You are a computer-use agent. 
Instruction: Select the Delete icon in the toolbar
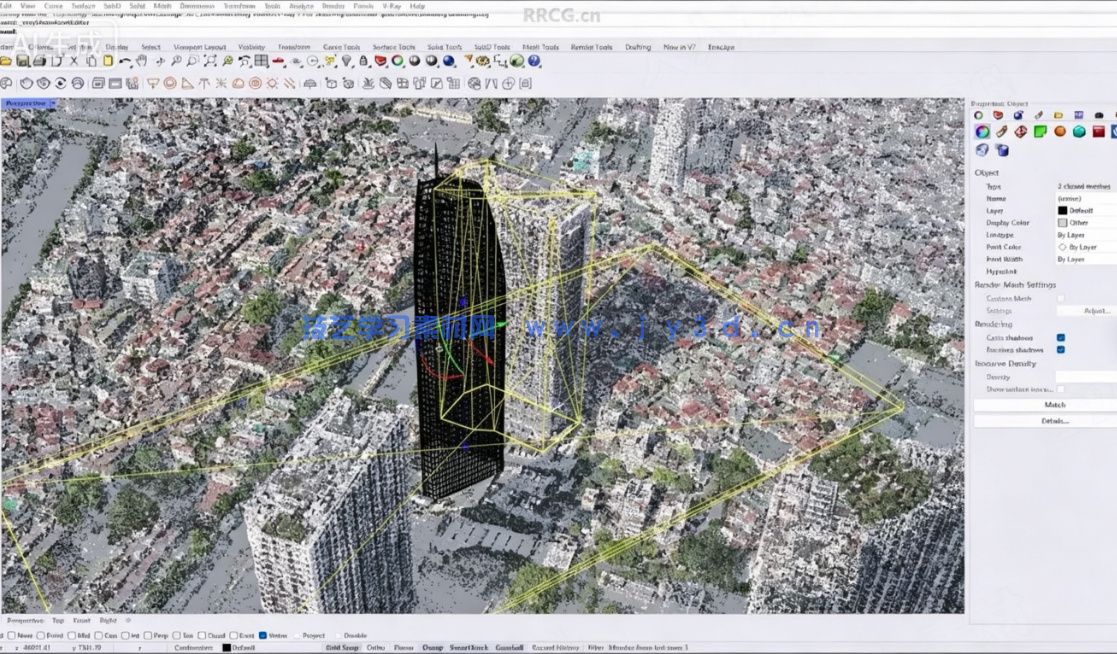pos(74,66)
